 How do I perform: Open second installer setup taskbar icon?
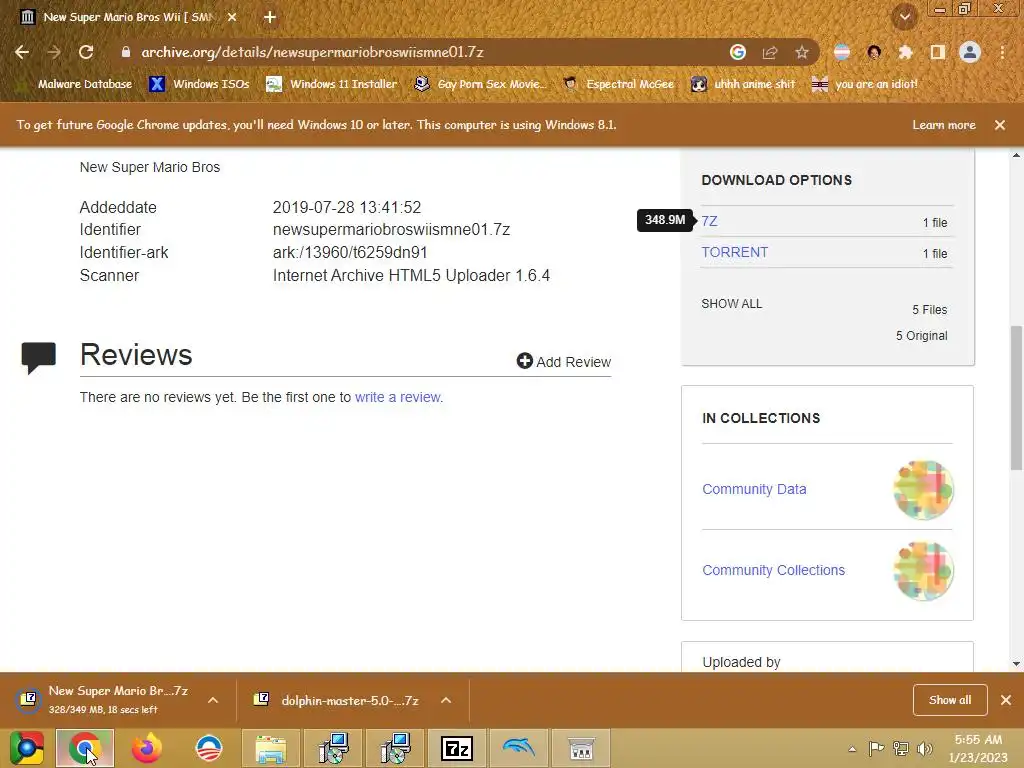(x=394, y=748)
